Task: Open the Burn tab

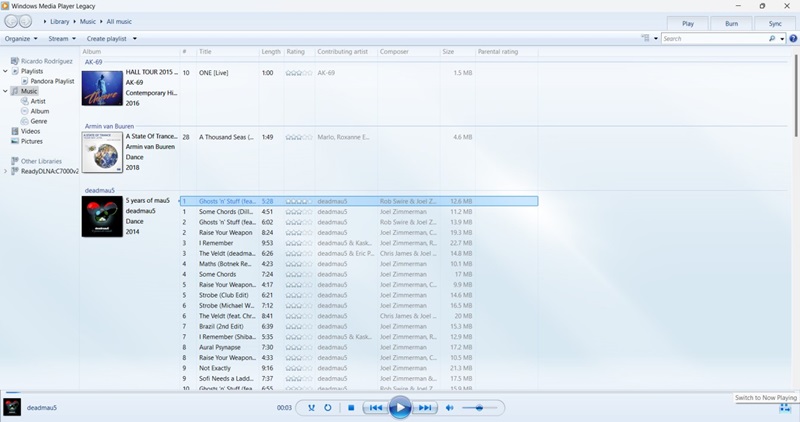Action: [x=731, y=23]
